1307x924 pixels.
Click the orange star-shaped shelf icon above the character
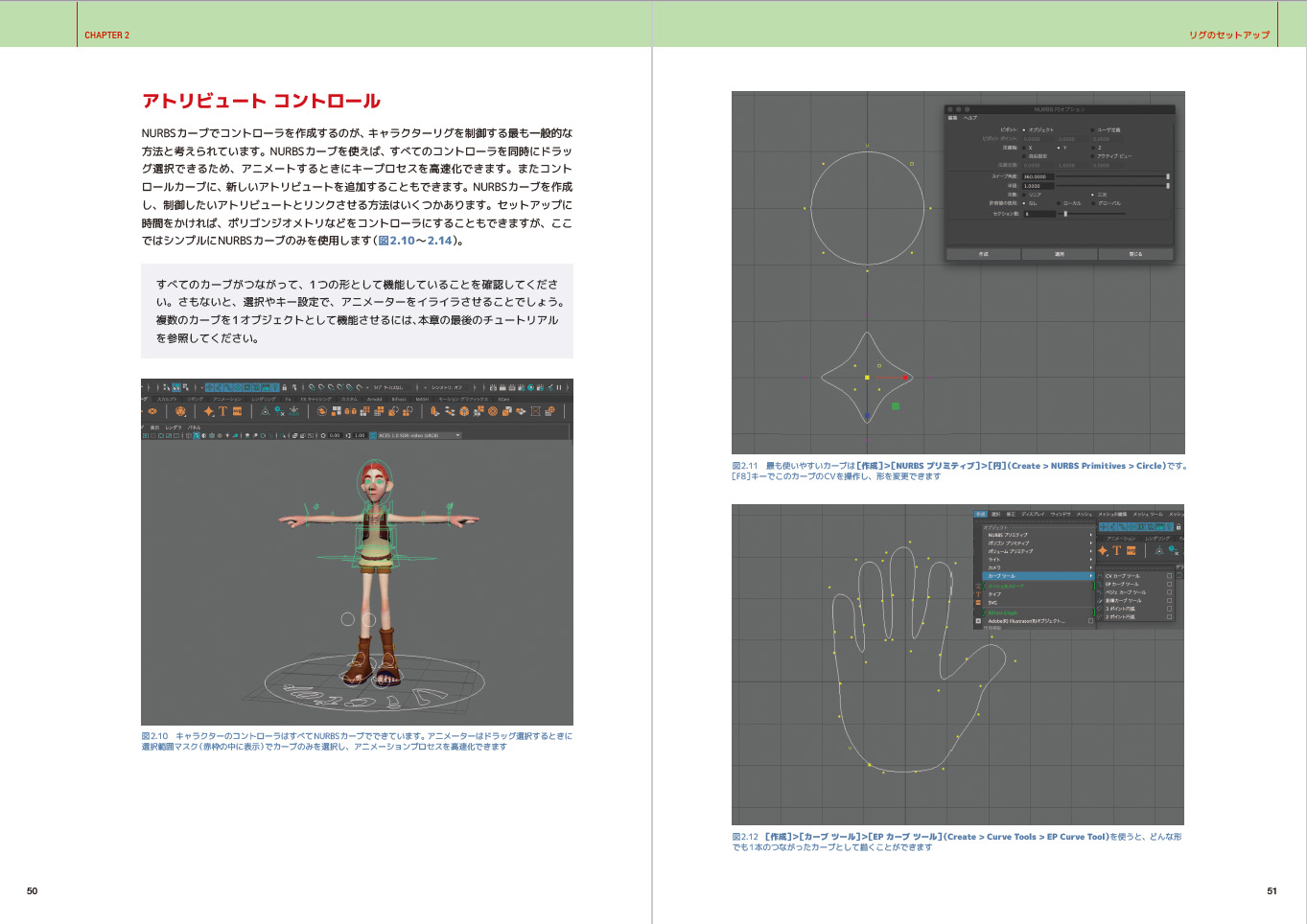[209, 411]
